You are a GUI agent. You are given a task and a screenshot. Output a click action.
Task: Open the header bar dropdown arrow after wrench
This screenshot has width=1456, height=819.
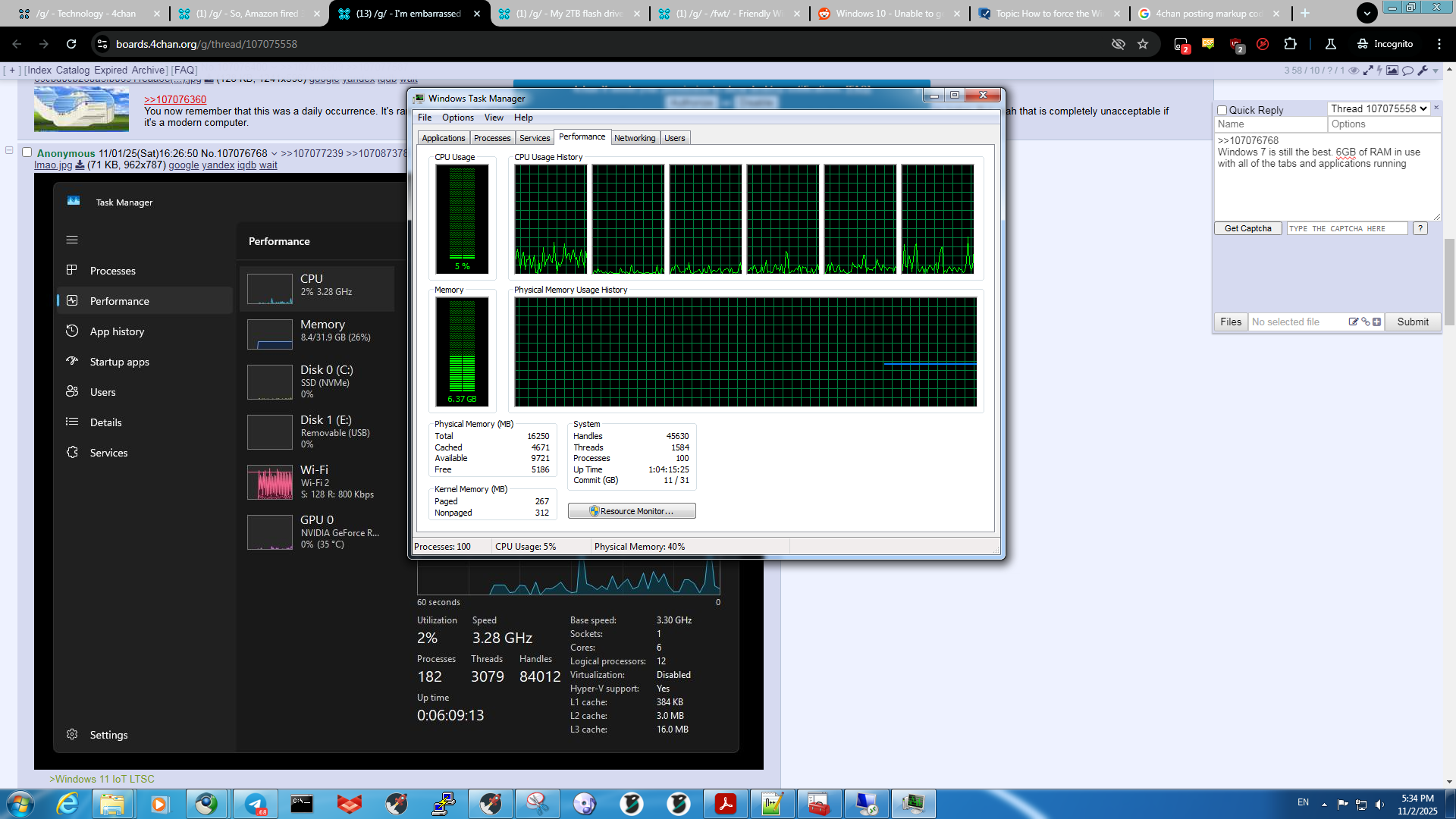coord(1436,71)
